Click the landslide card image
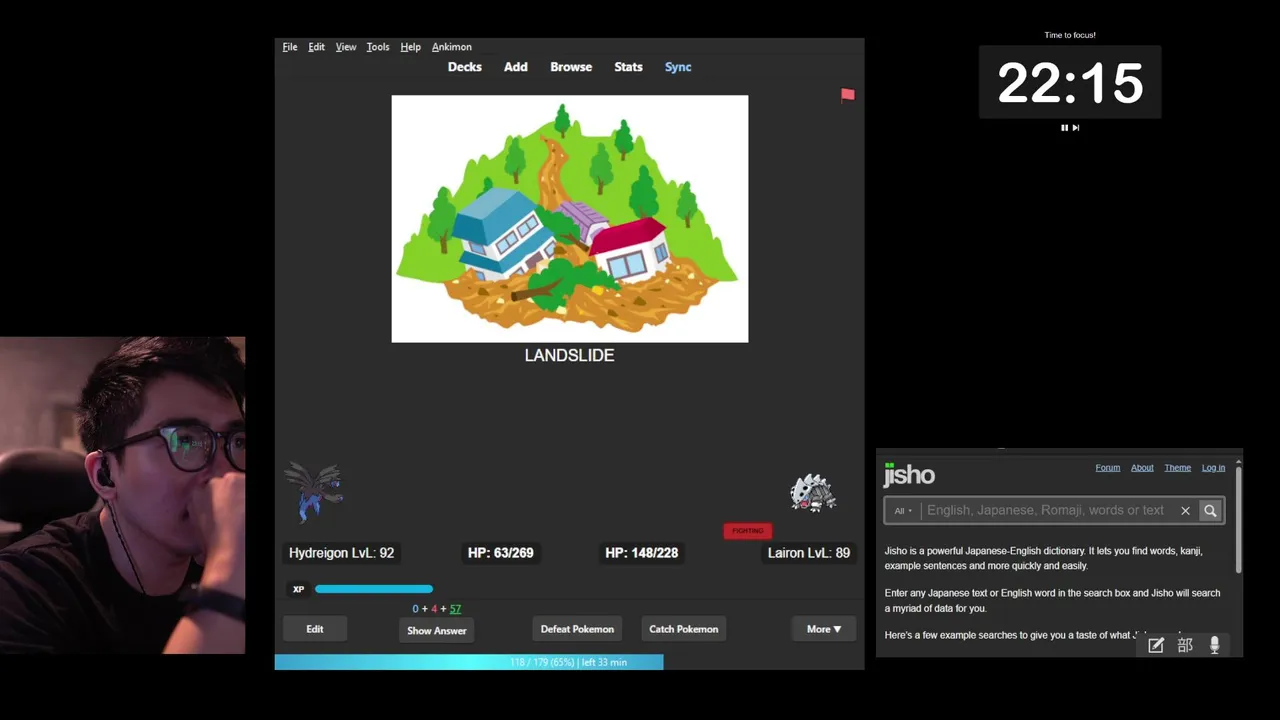 tap(570, 219)
